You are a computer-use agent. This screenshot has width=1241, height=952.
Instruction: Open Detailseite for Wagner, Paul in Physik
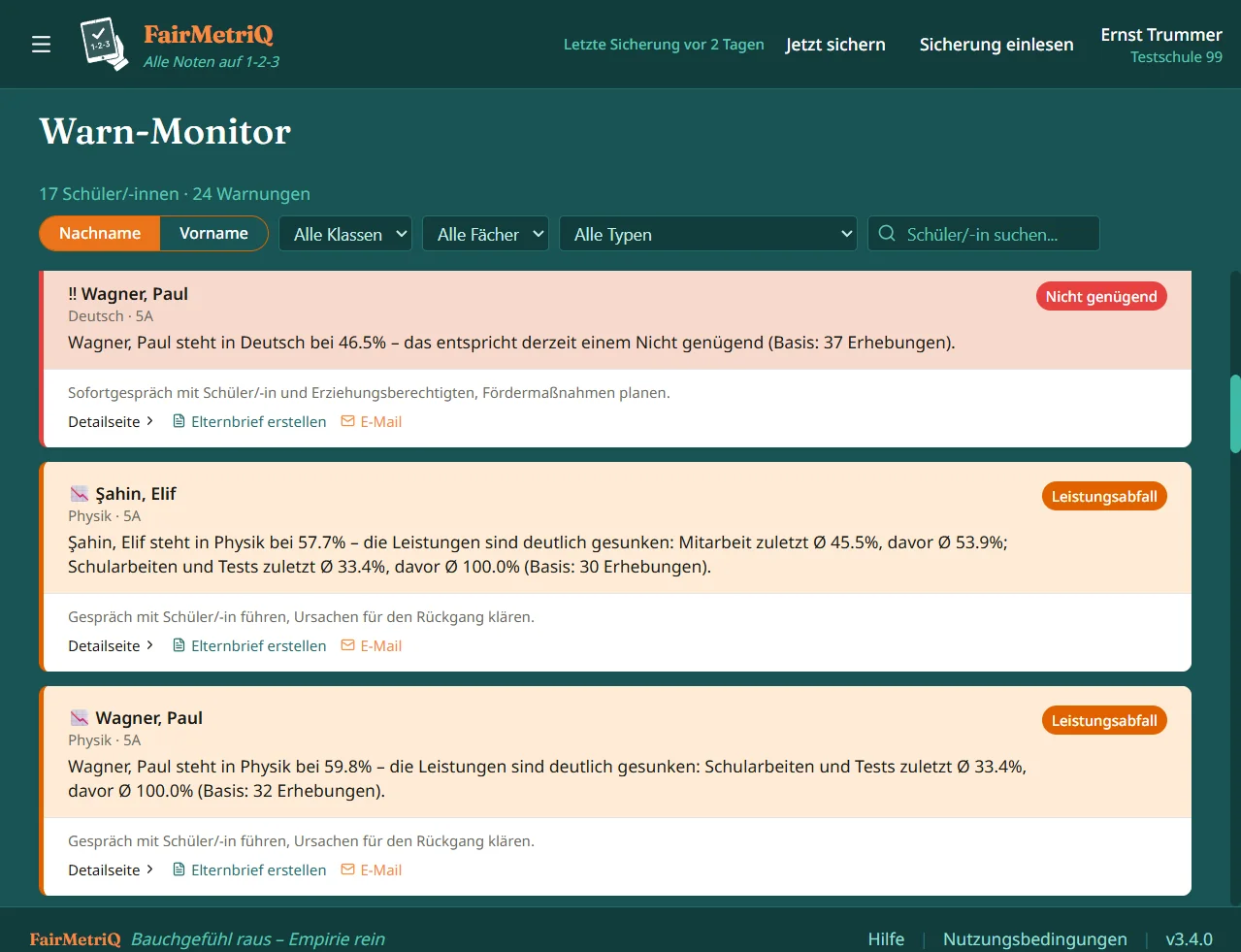pos(111,870)
